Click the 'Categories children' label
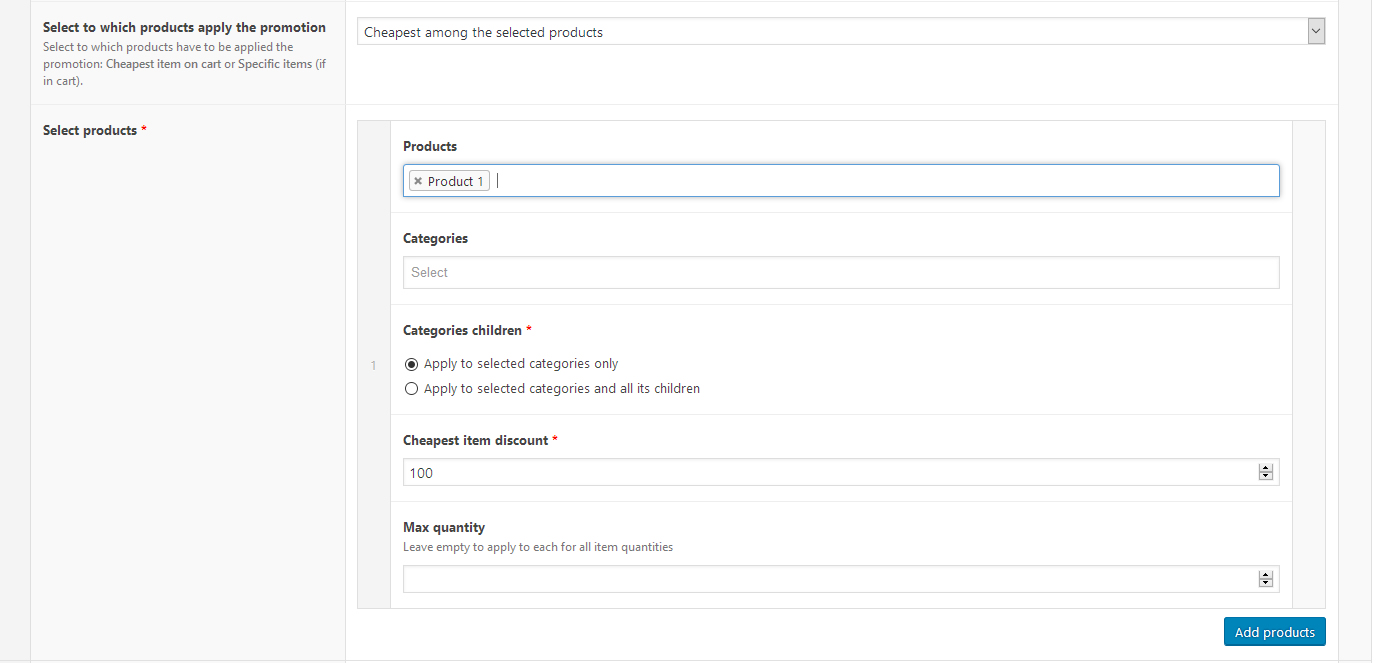This screenshot has height=663, width=1377. coord(462,331)
